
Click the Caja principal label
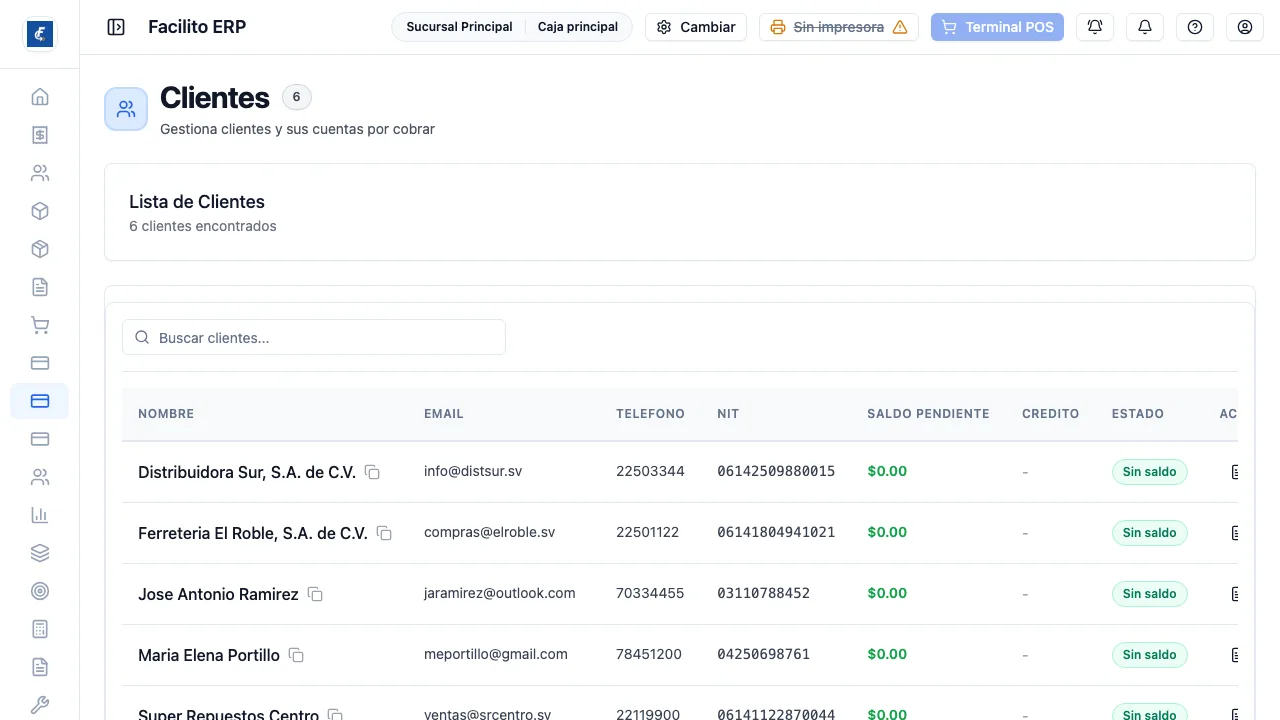coord(578,27)
